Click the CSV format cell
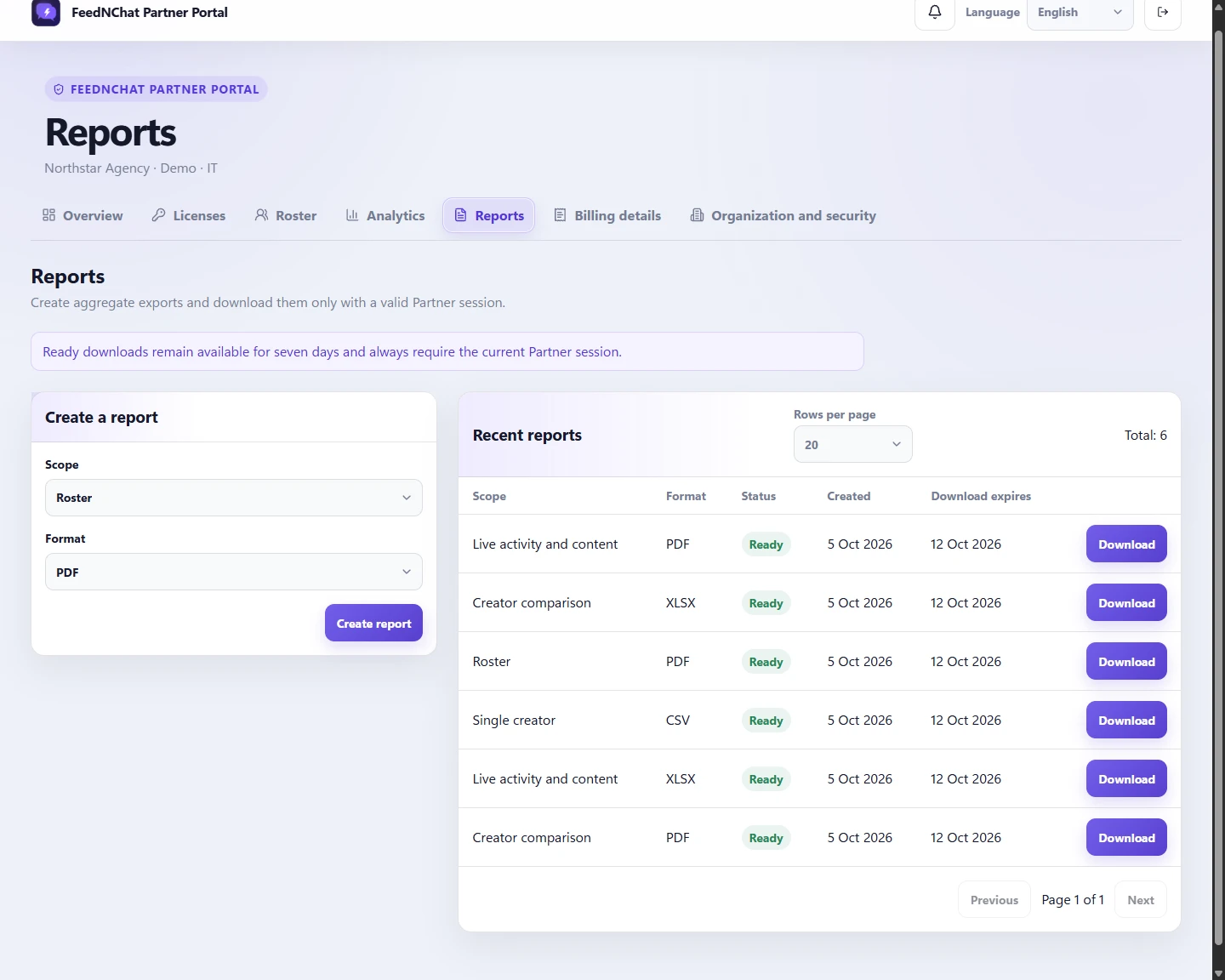1225x980 pixels. click(678, 721)
